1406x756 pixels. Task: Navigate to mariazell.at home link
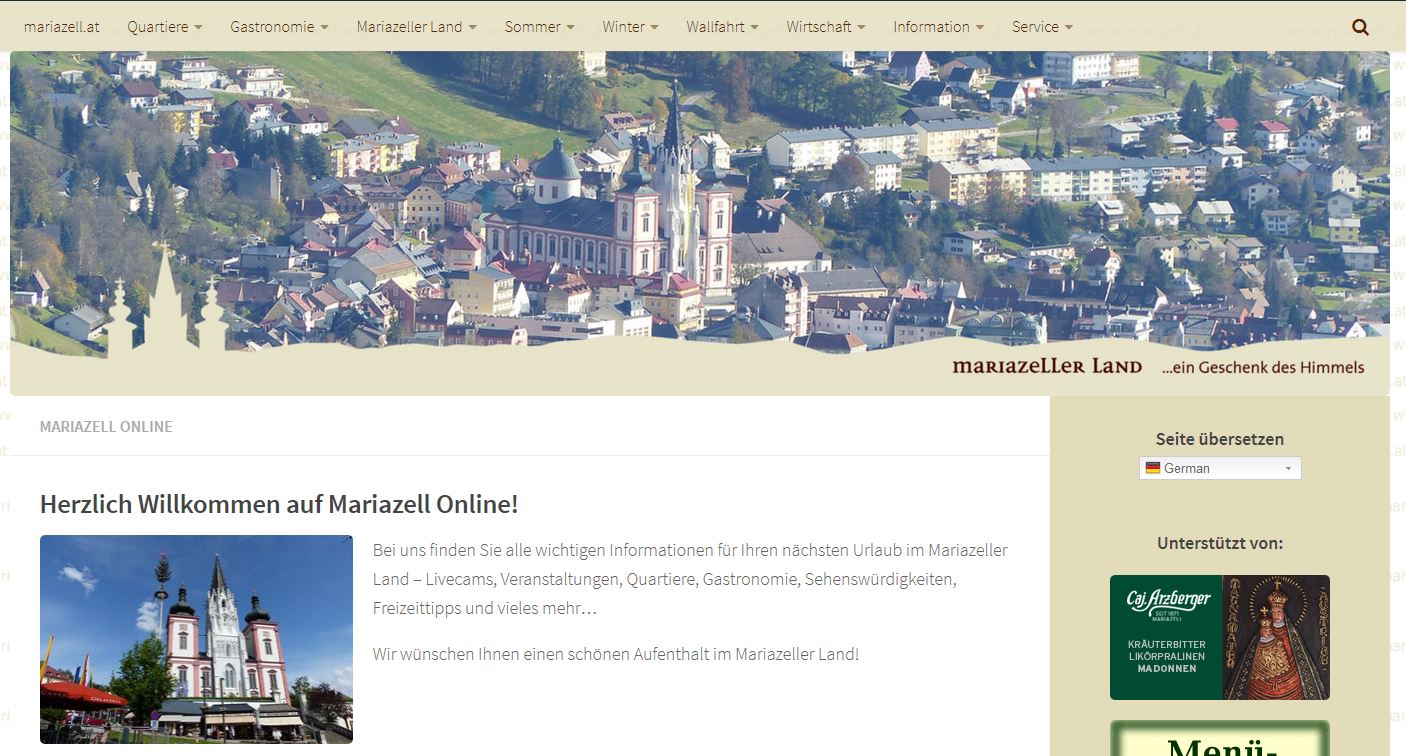click(x=62, y=27)
